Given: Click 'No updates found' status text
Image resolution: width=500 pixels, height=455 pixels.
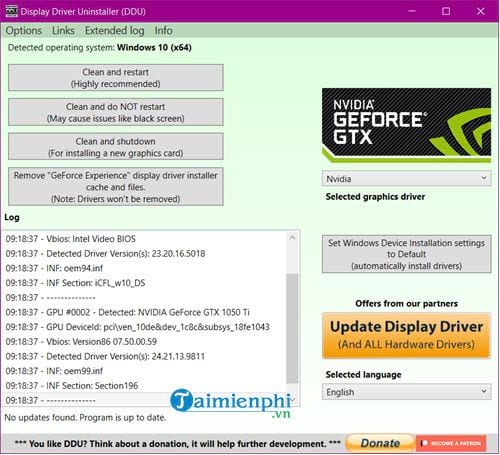Looking at the screenshot, I should point(85,418).
